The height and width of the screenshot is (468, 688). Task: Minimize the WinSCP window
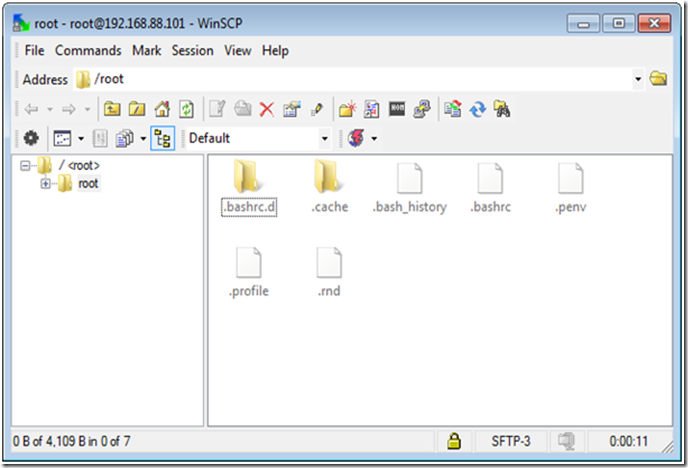(583, 23)
